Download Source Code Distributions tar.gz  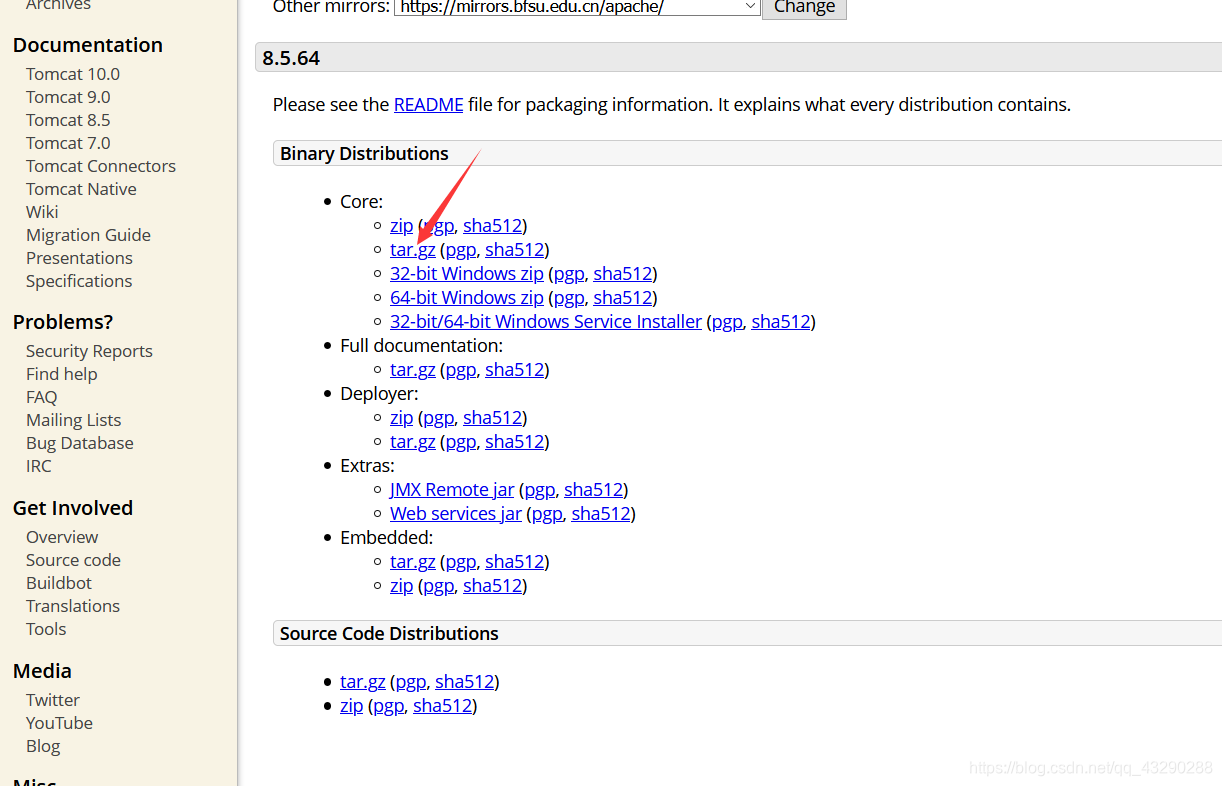[x=362, y=681]
